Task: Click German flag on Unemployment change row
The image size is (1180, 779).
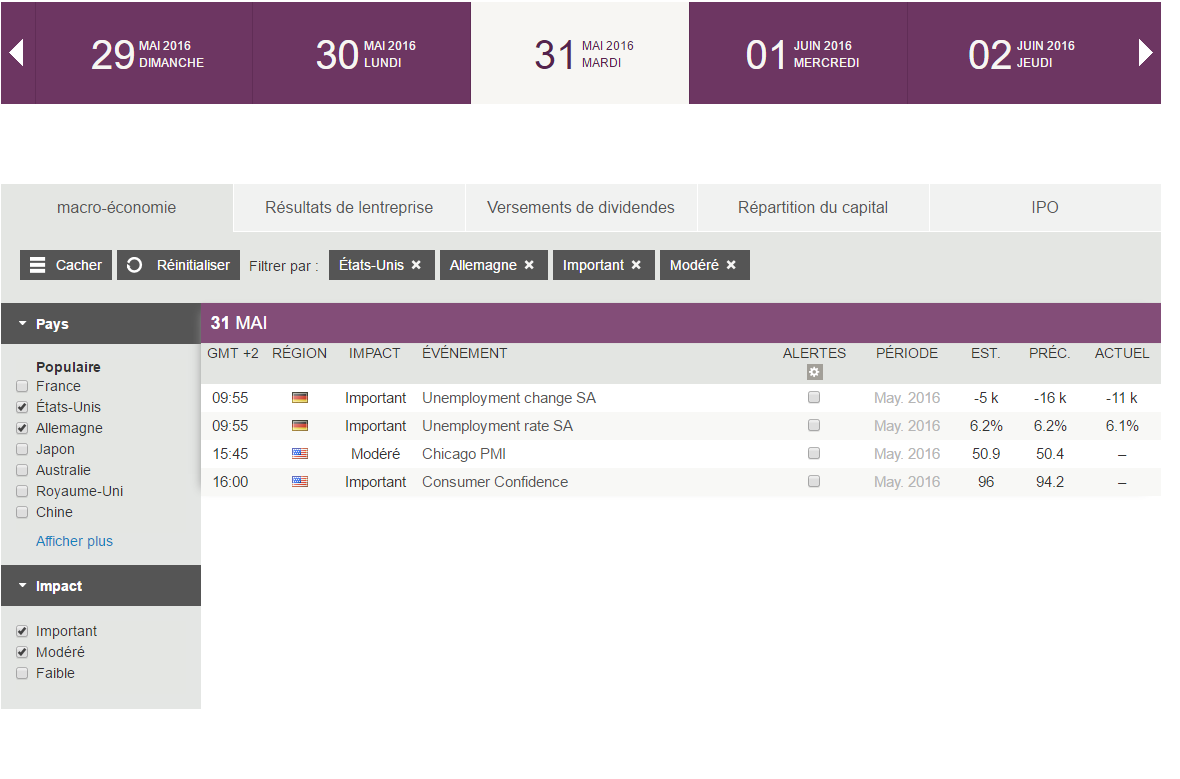Action: pos(300,397)
